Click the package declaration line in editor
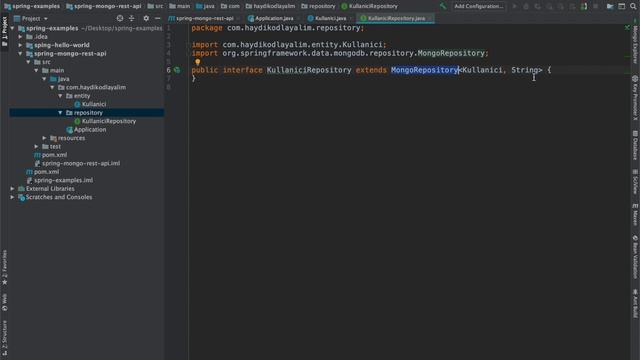Viewport: 640px width, 360px height. click(278, 28)
